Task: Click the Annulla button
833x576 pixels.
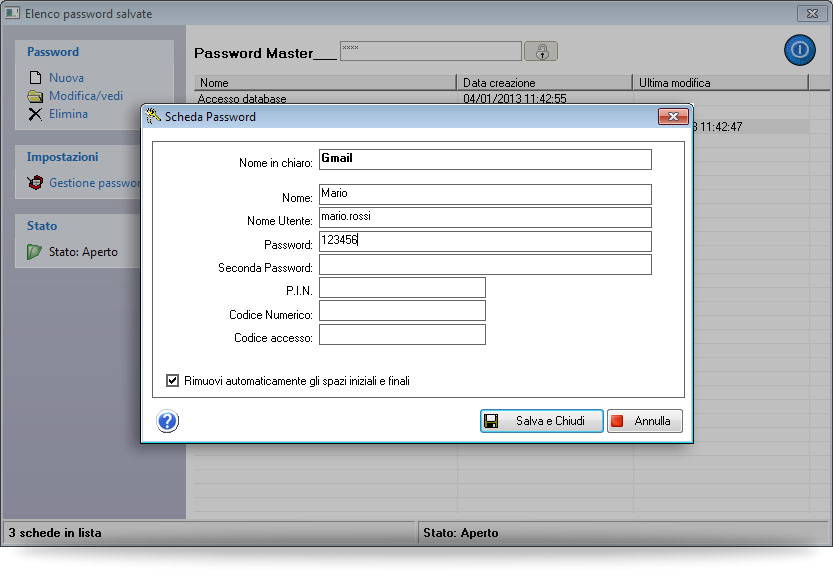Action: [x=644, y=421]
